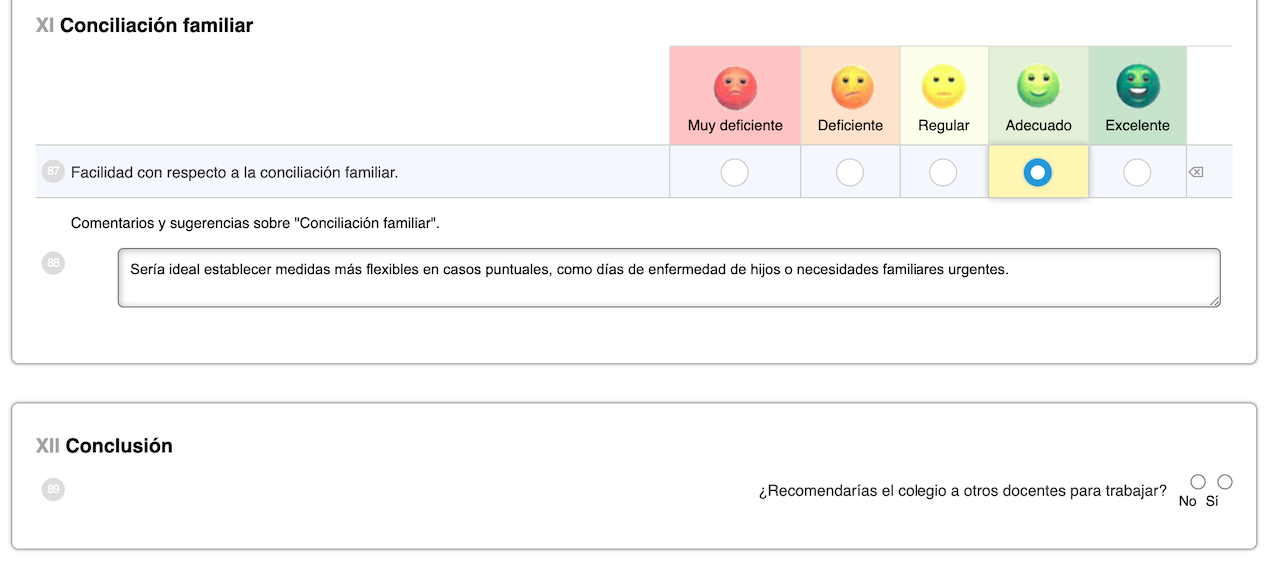Click the comments text box for Conciliación familiar

point(669,277)
